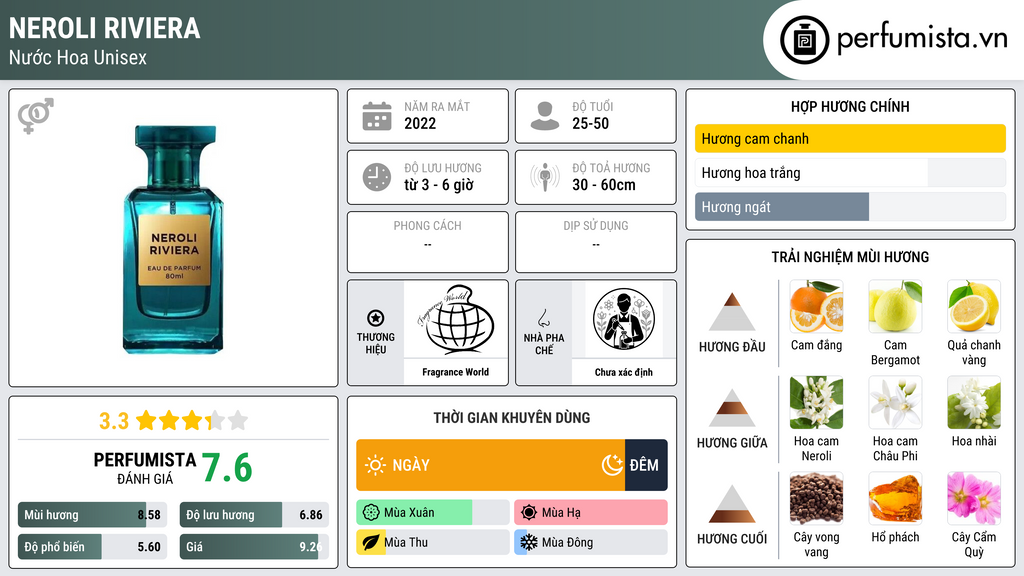This screenshot has width=1024, height=576.
Task: Click the Dịp sử dụng card
Action: pyautogui.click(x=596, y=242)
